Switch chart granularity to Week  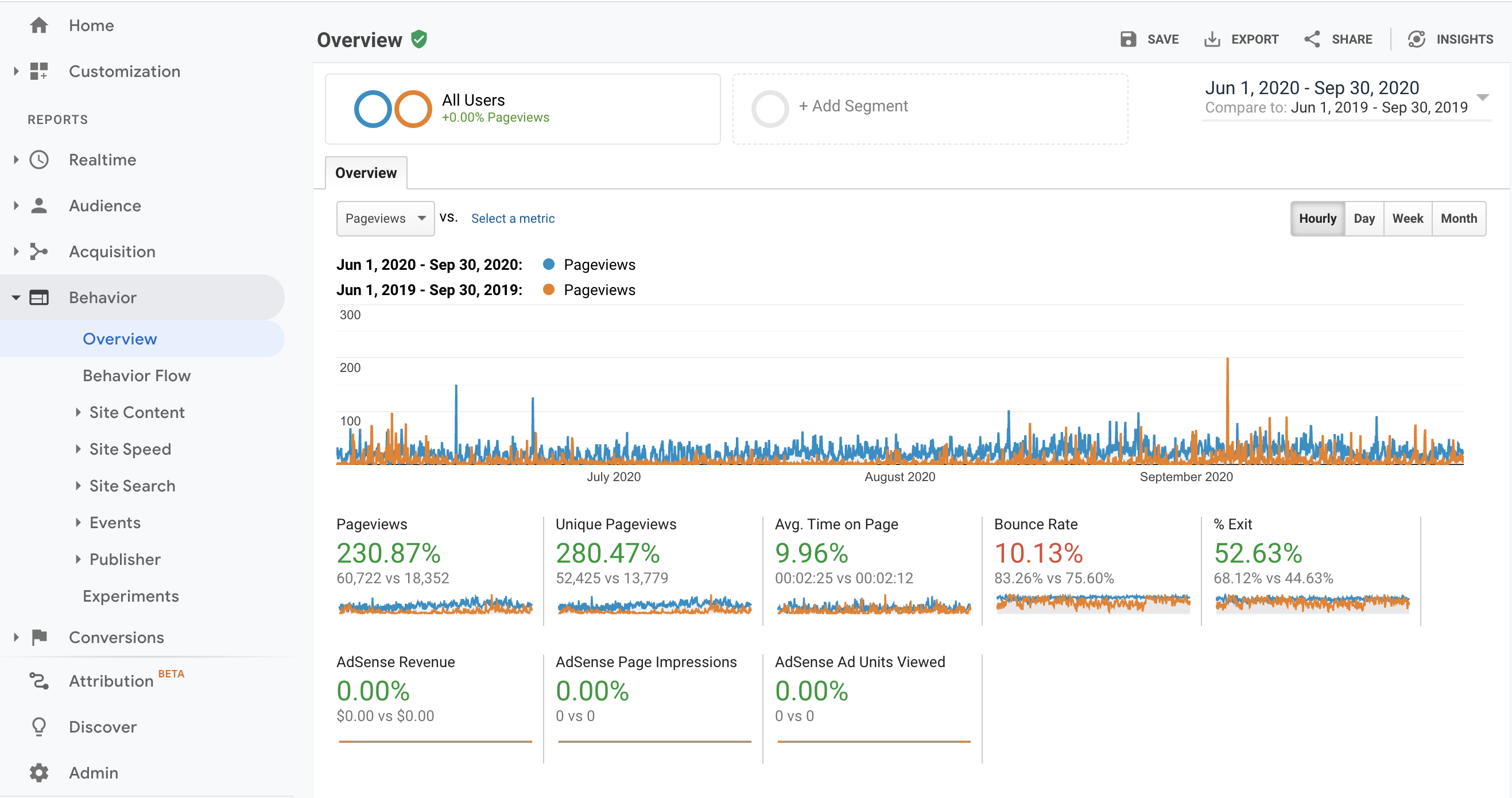[x=1408, y=218]
